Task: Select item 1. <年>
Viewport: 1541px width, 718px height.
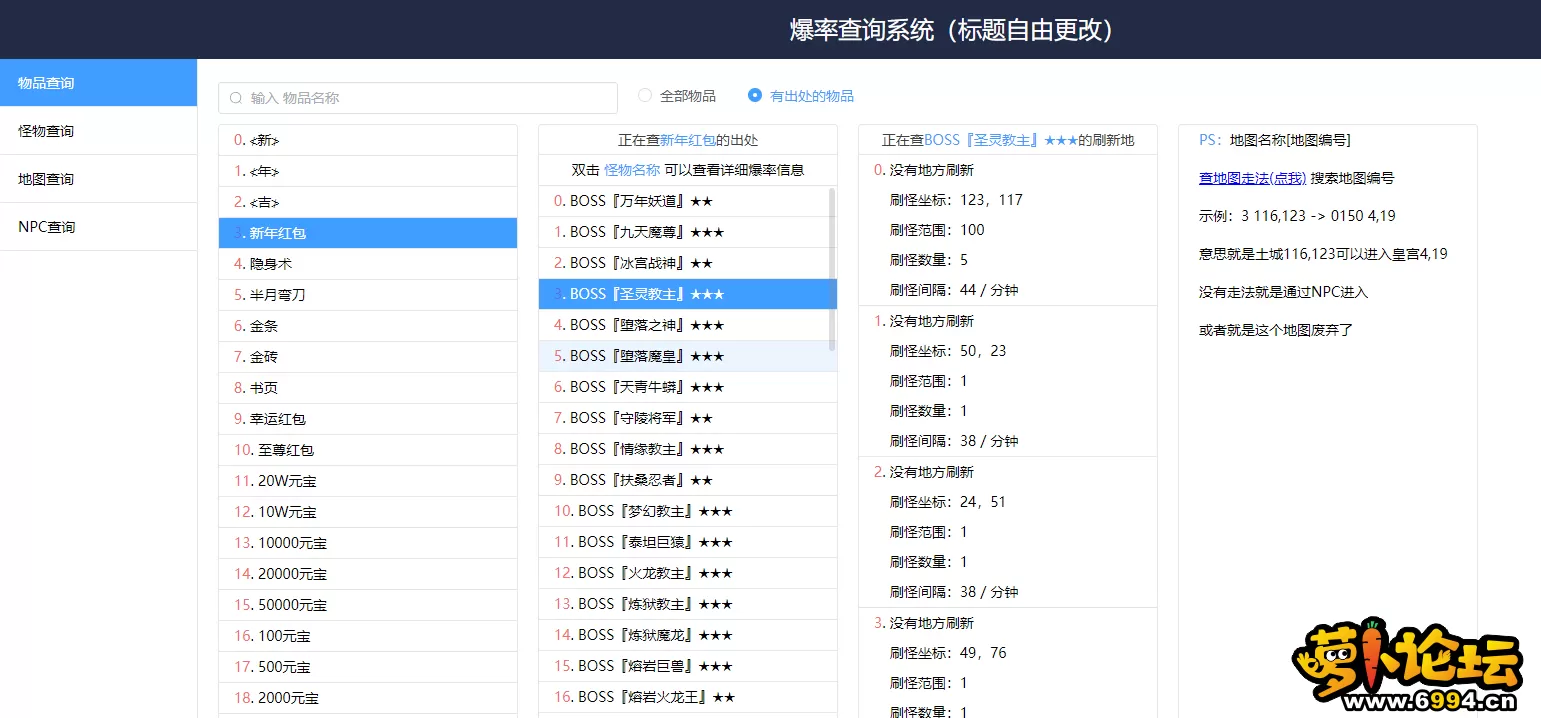Action: pos(368,171)
